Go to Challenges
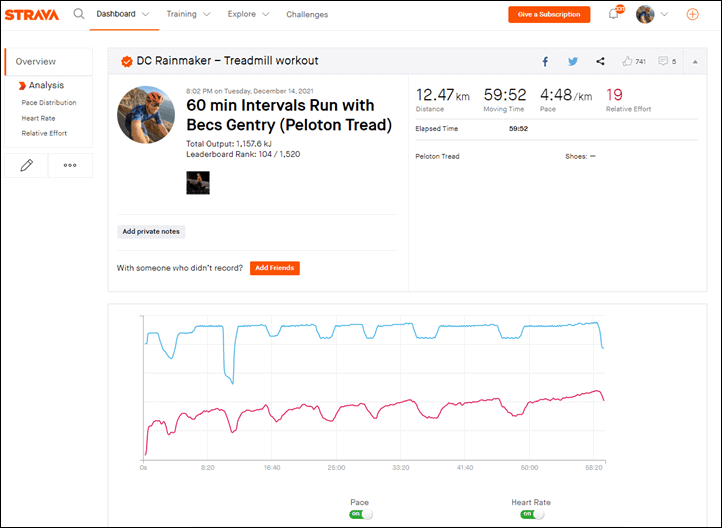The height and width of the screenshot is (528, 722). pos(307,14)
